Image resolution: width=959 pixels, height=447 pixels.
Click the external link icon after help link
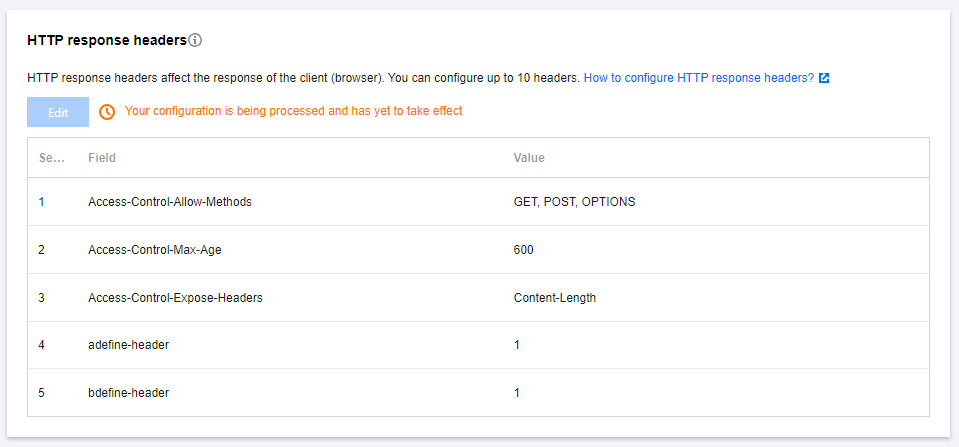[x=824, y=78]
